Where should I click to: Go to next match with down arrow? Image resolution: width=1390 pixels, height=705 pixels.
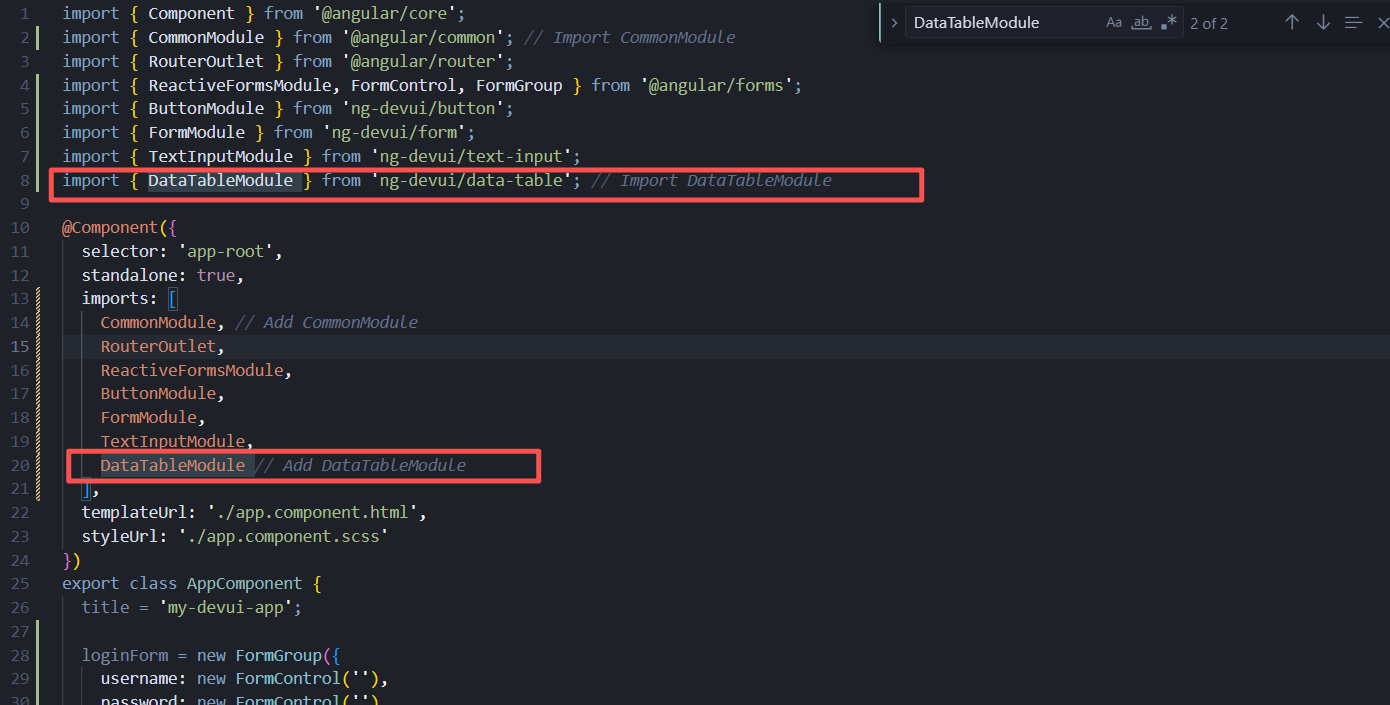click(1323, 22)
